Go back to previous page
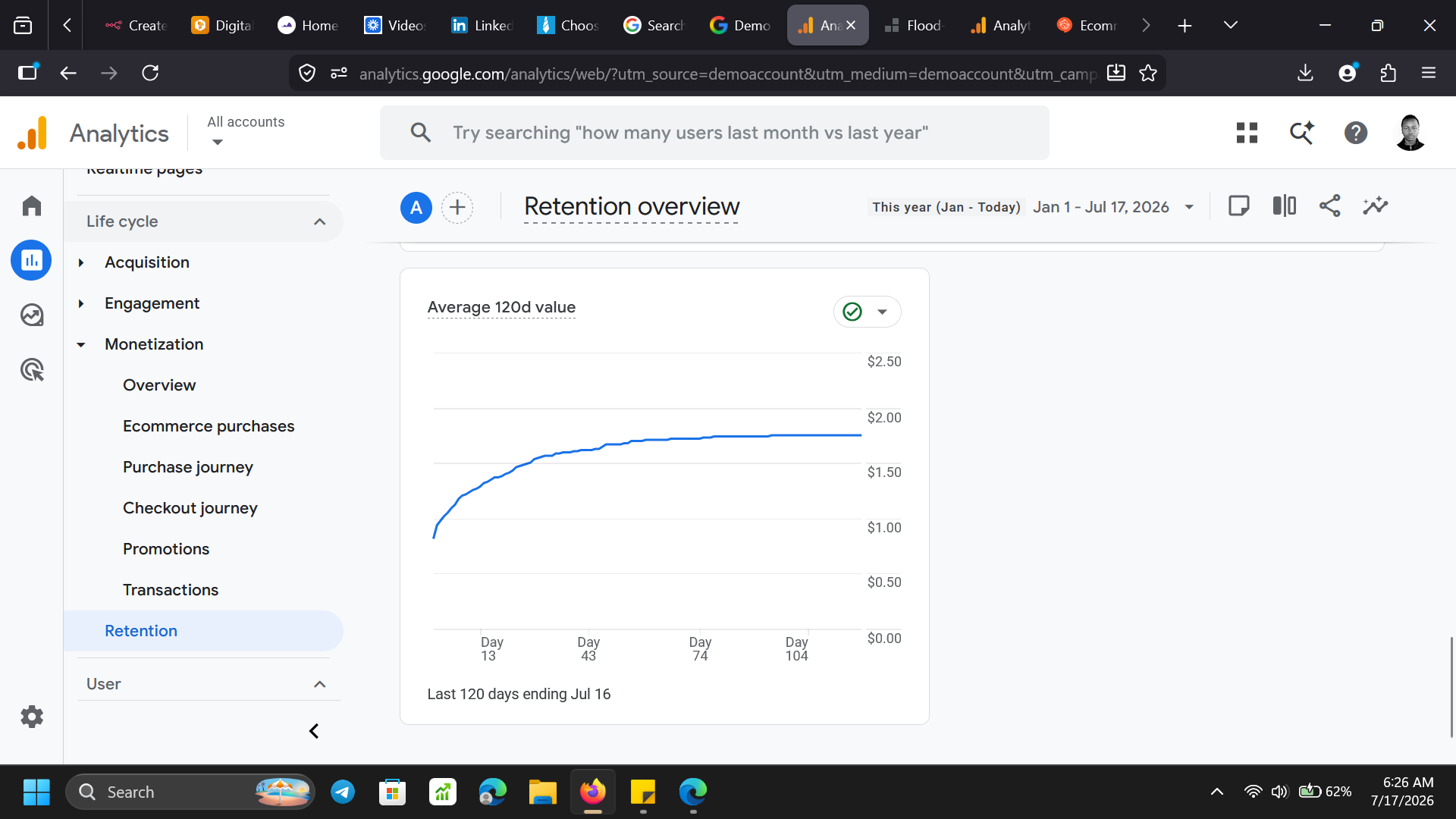Viewport: 1456px width, 819px height. click(68, 73)
